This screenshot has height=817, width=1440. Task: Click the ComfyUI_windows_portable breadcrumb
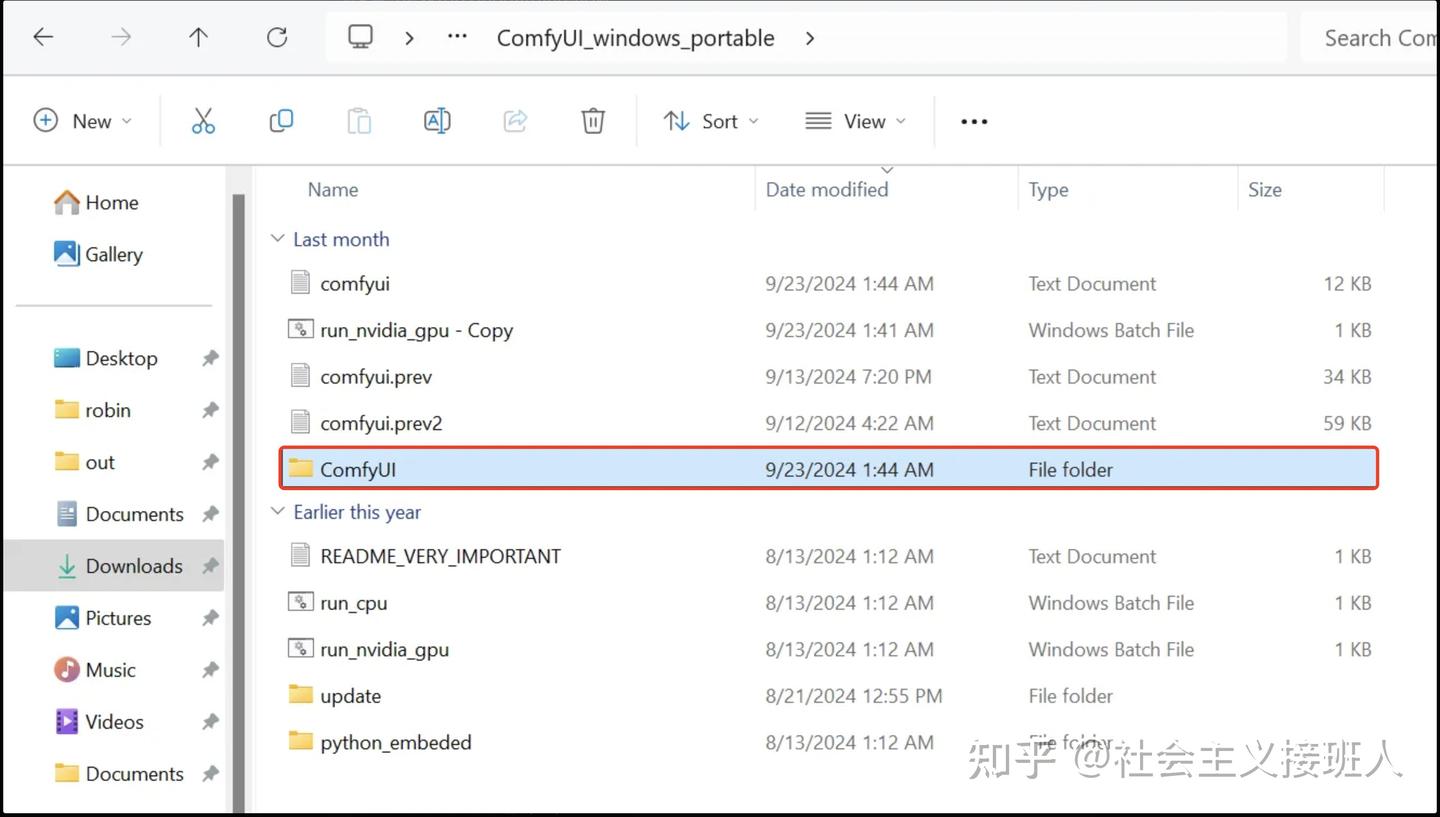pyautogui.click(x=634, y=37)
